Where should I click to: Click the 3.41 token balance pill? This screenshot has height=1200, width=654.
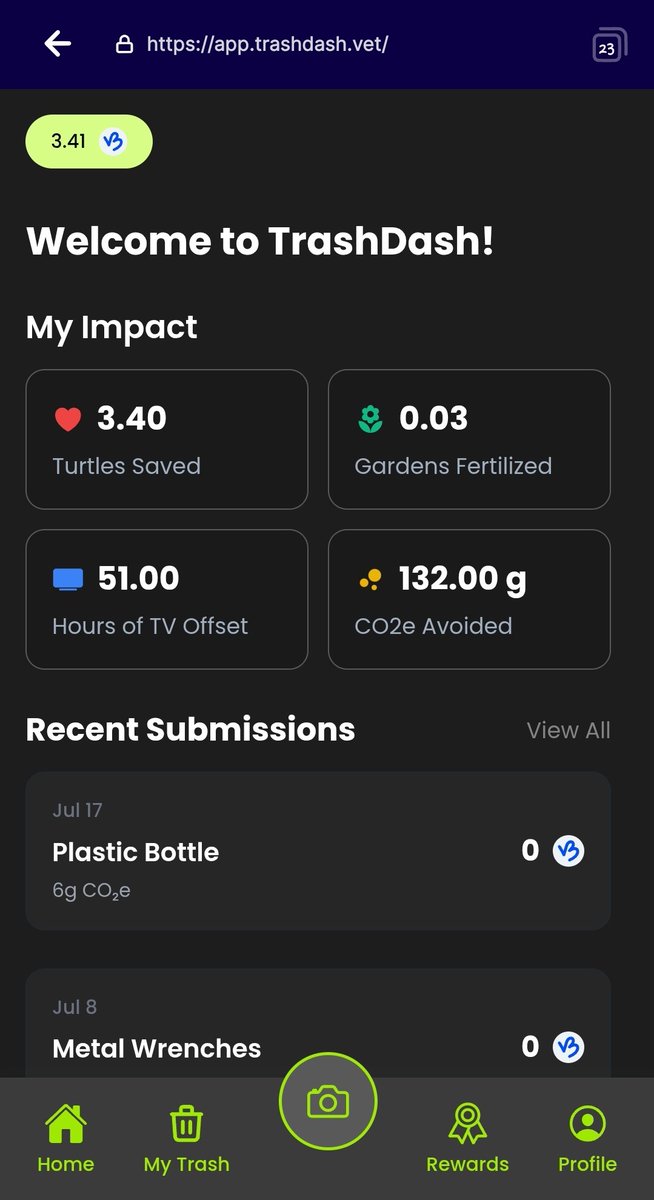[89, 141]
